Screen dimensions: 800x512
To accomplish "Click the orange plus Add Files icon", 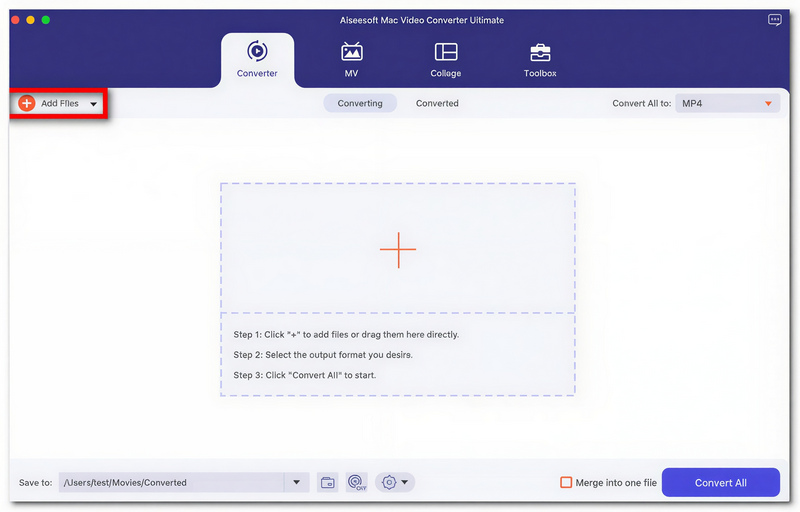I will 27,104.
